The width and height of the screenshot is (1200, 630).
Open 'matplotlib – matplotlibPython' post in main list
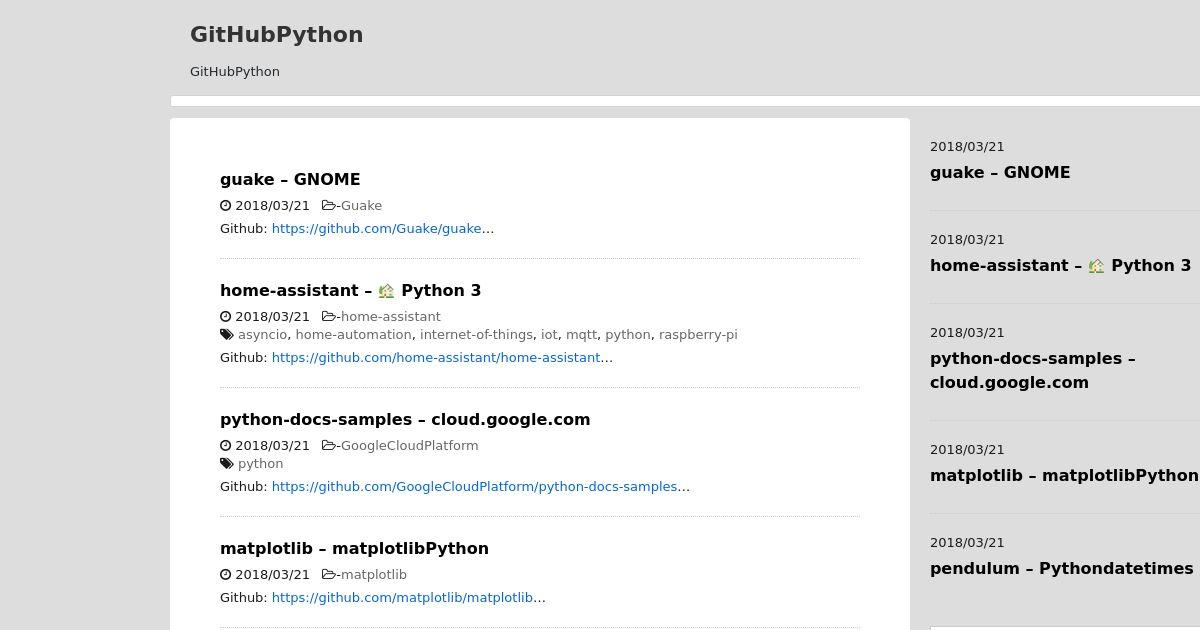coord(354,549)
